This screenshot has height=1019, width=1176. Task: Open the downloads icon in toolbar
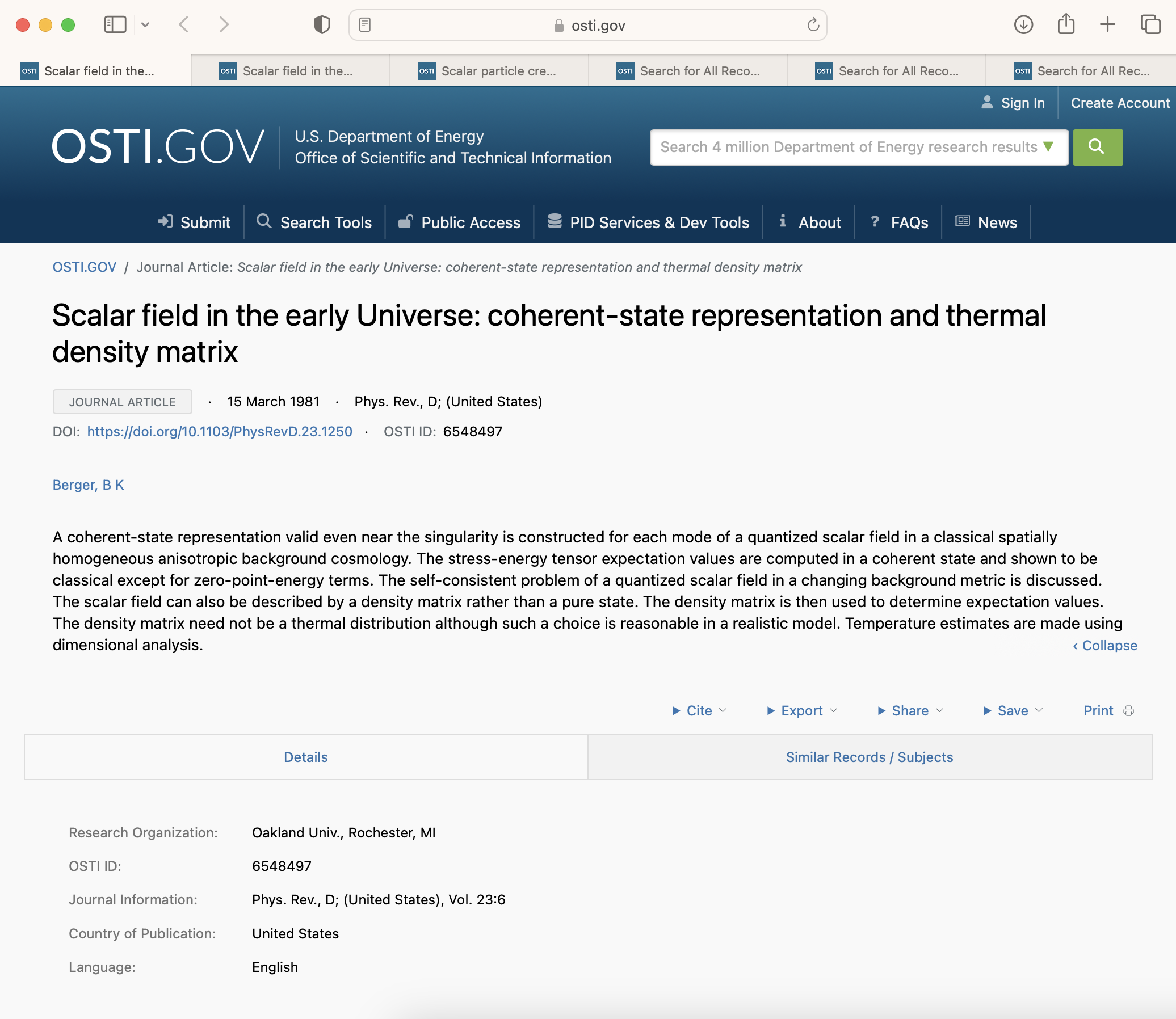click(1023, 24)
